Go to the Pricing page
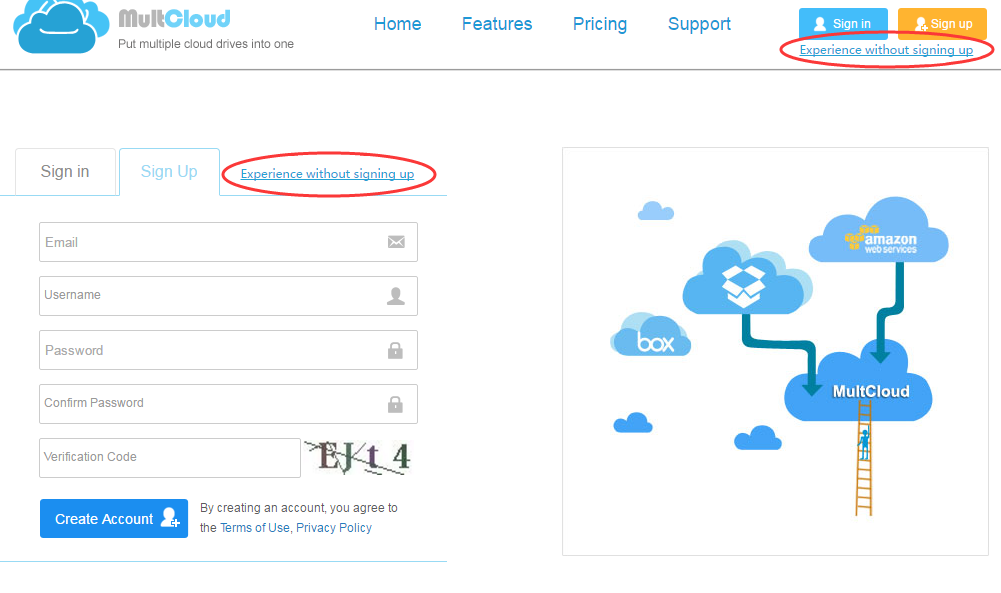The image size is (1001, 593). point(599,24)
